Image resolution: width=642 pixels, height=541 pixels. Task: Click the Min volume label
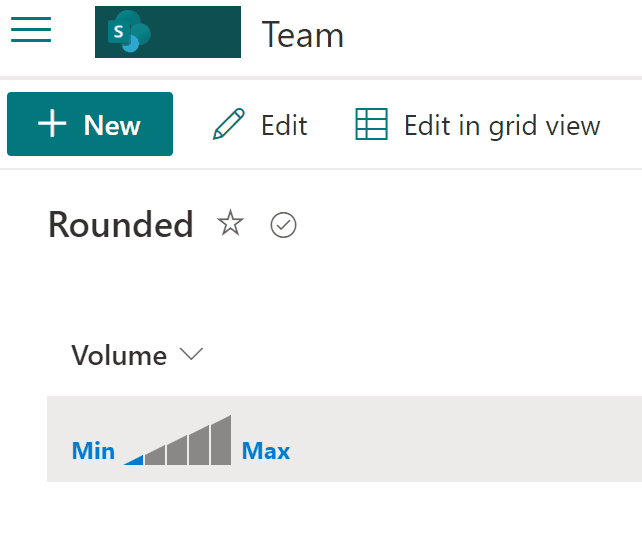click(x=93, y=451)
